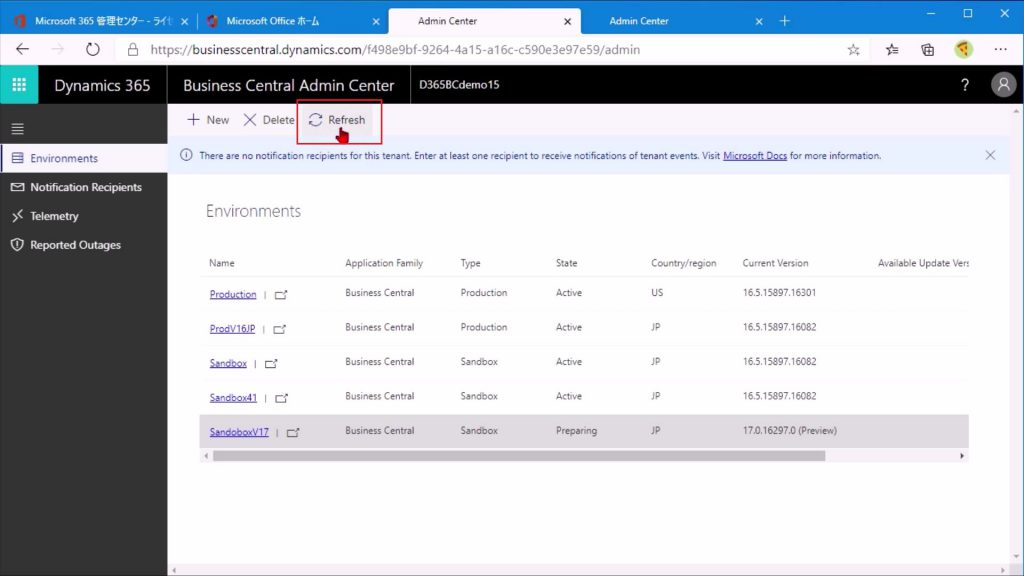
Task: Create a New environment
Action: click(x=208, y=120)
